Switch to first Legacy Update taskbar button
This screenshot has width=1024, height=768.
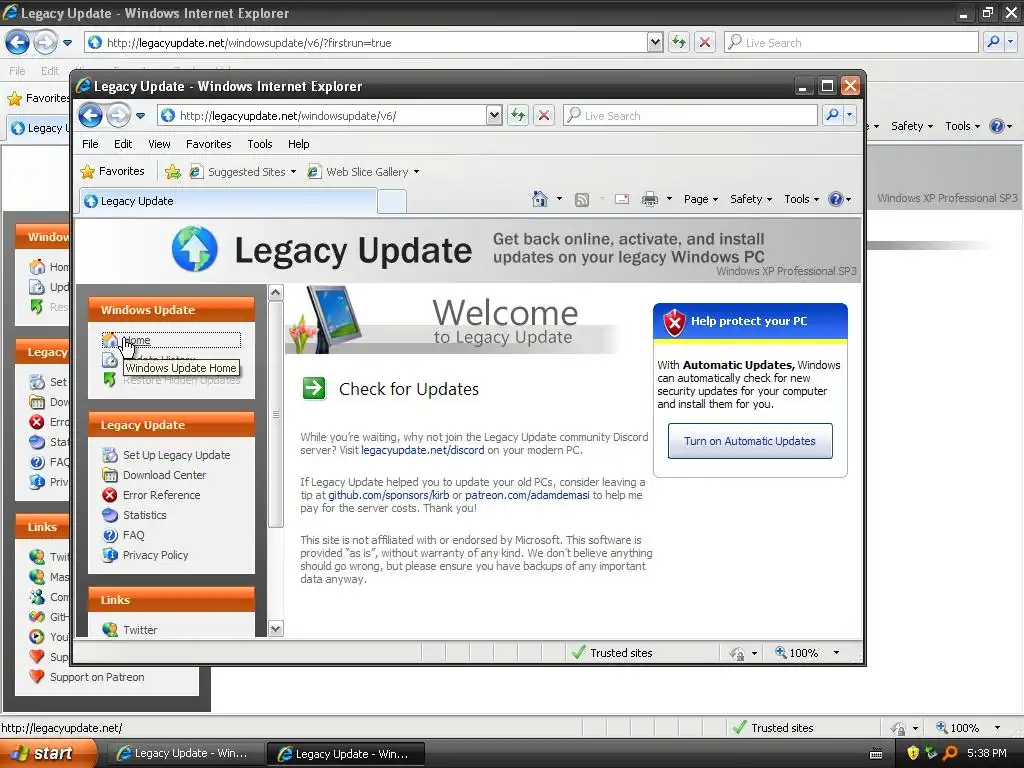point(185,753)
